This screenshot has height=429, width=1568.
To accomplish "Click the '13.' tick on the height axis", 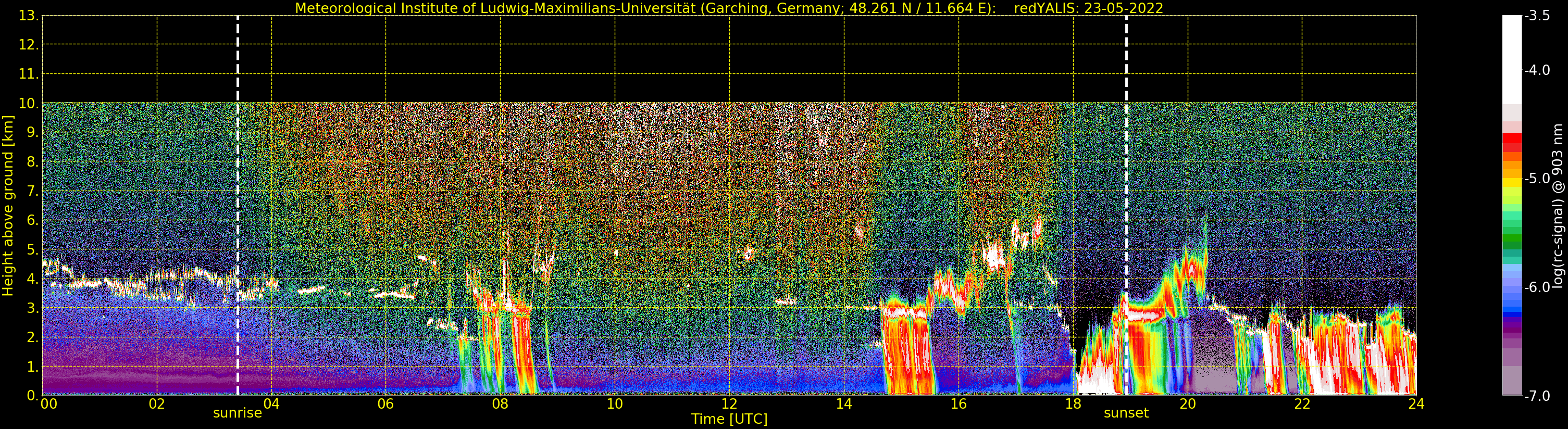I will pyautogui.click(x=29, y=16).
